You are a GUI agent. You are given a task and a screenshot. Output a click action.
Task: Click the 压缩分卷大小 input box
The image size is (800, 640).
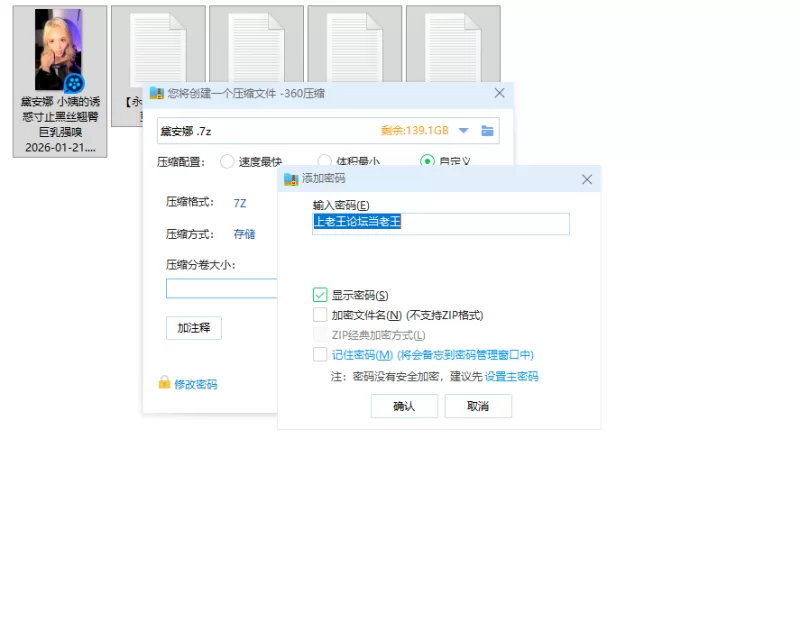click(x=221, y=288)
